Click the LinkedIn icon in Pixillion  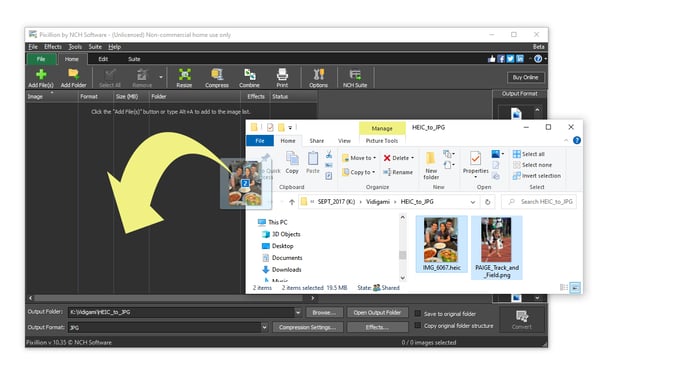point(520,59)
